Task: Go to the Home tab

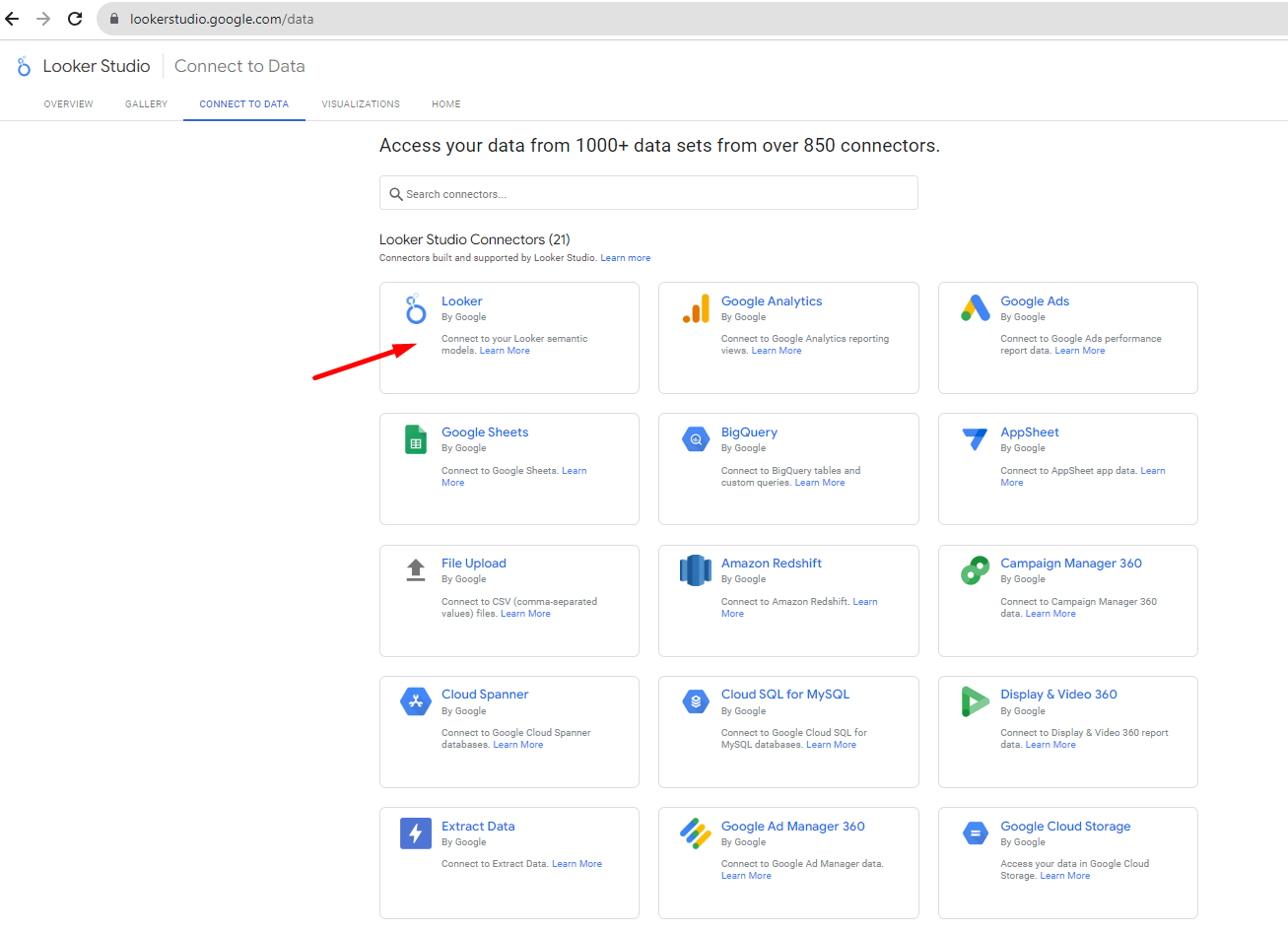Action: [446, 103]
